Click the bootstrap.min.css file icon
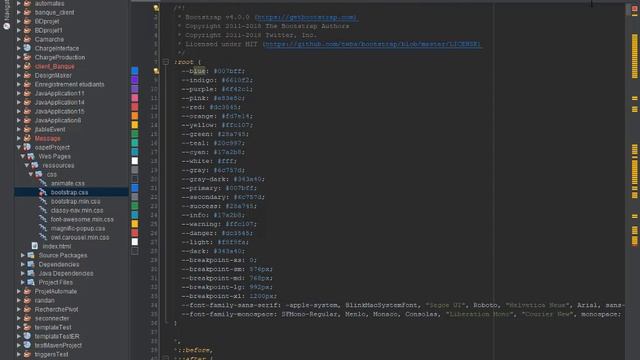640x360 pixels. click(43, 201)
